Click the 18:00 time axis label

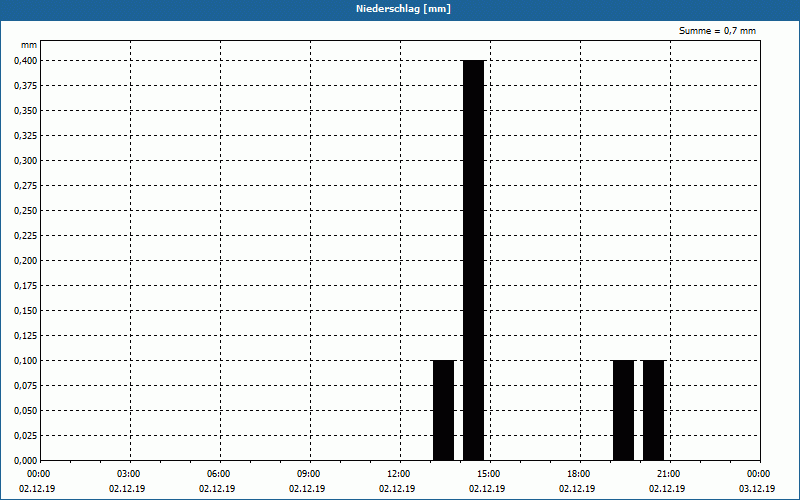point(579,474)
